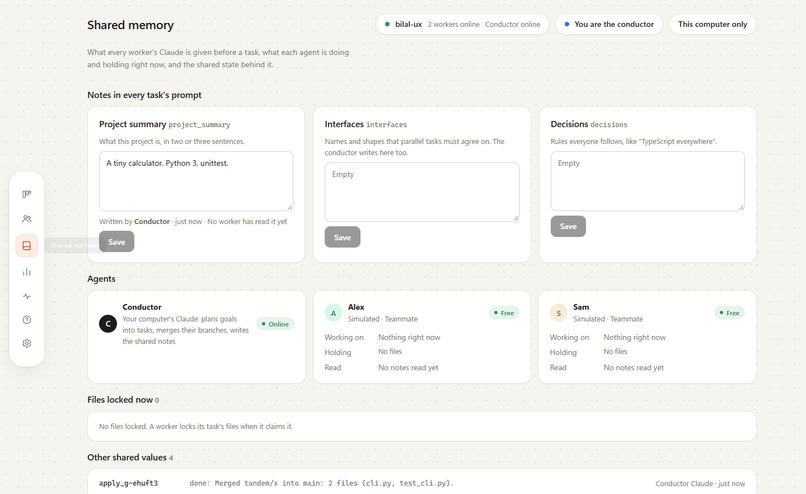Click the 'Files locked now' heading
The image size is (806, 494).
pos(120,400)
